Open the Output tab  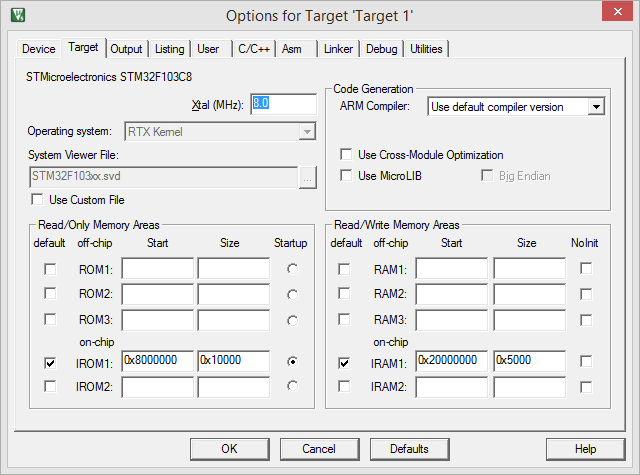tap(126, 49)
